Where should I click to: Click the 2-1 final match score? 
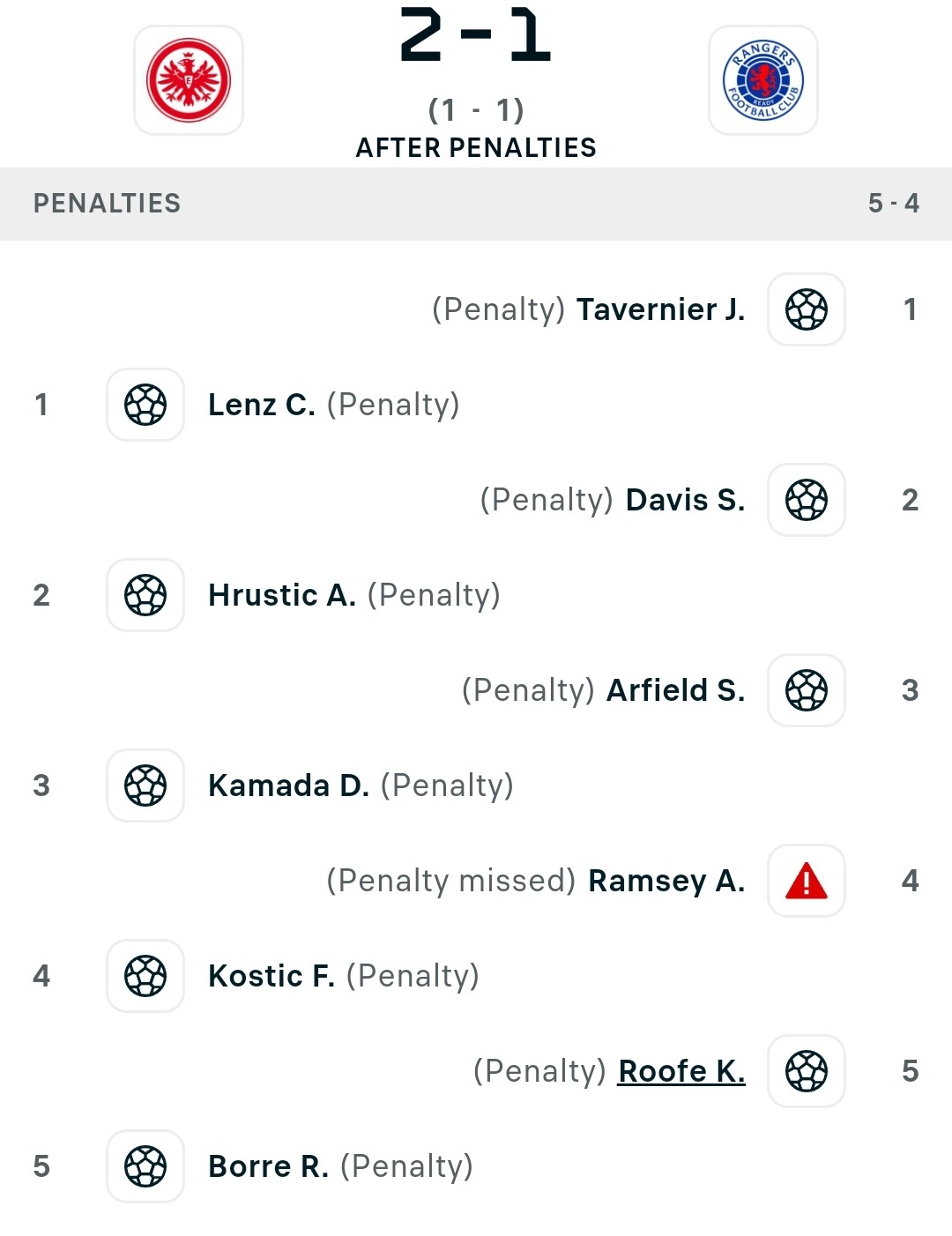(476, 35)
